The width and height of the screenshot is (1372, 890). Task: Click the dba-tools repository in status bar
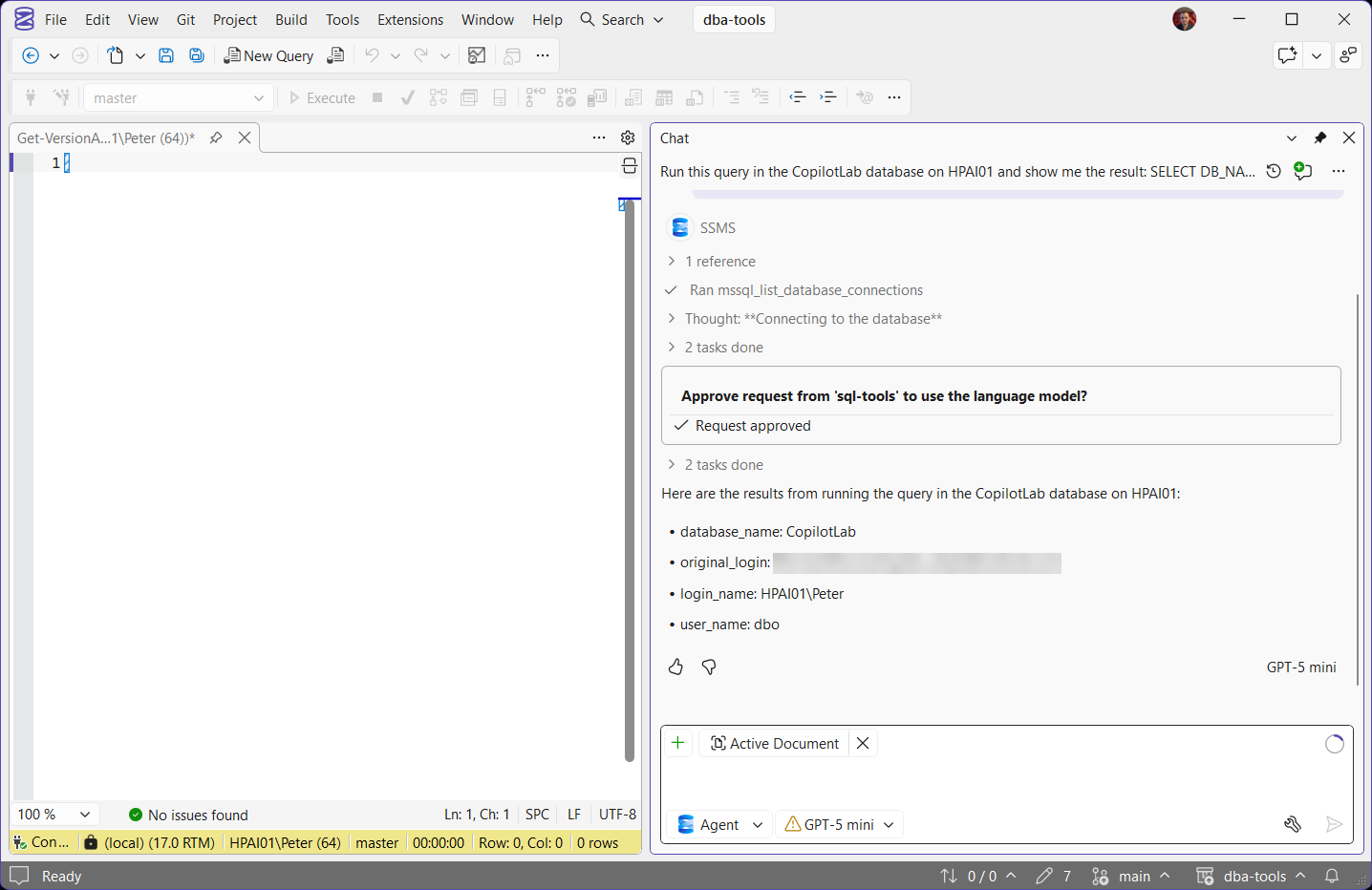pos(1252,876)
